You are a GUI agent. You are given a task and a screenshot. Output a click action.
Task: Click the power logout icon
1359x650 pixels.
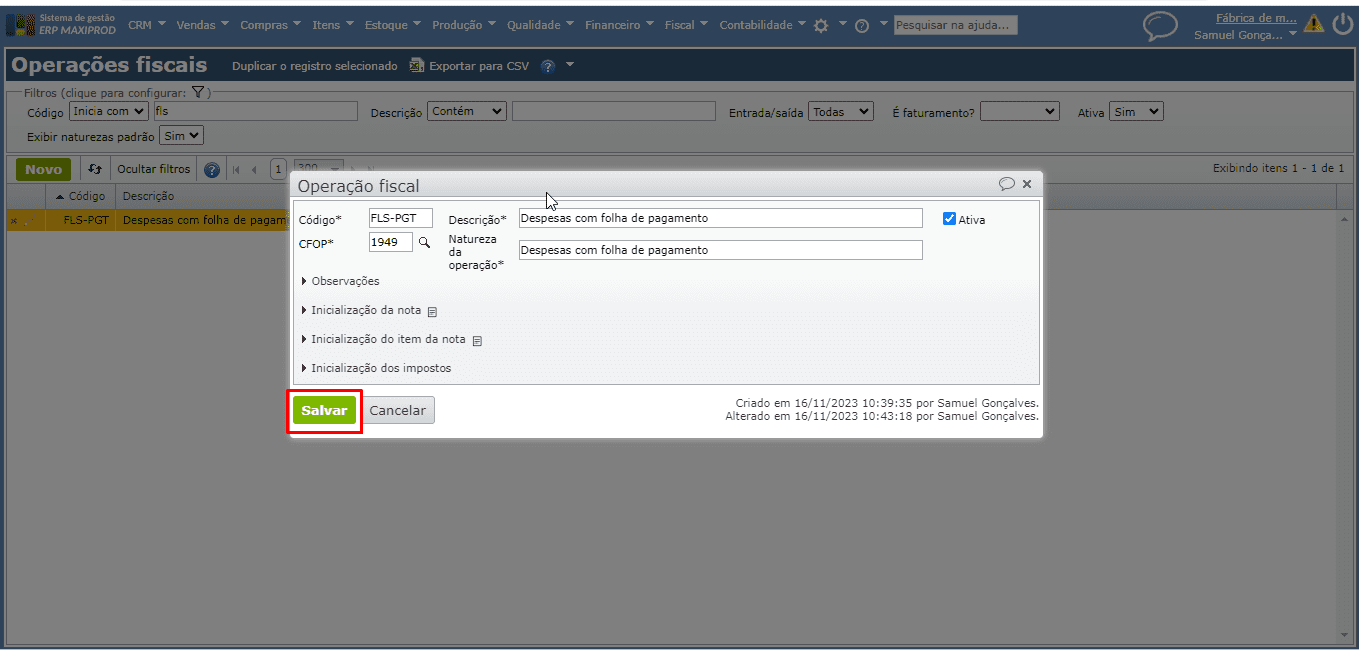[x=1342, y=24]
